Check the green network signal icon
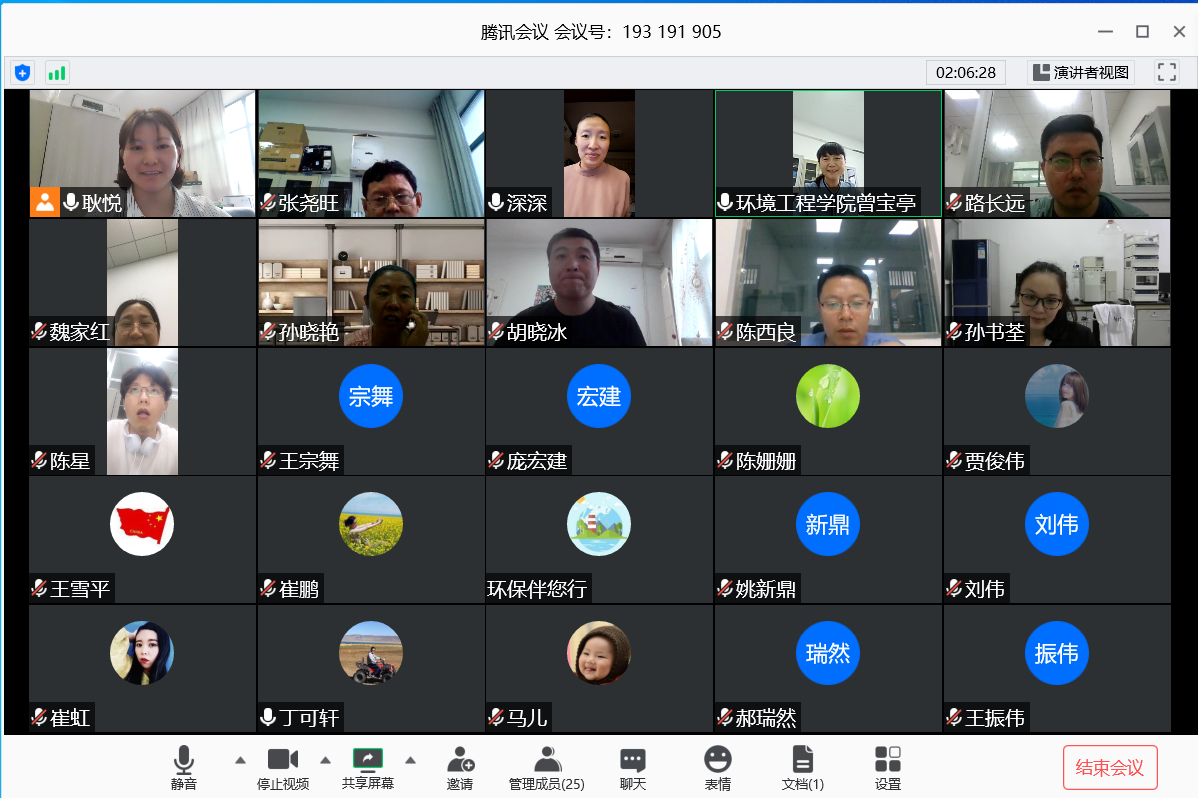The height and width of the screenshot is (798, 1198). coord(57,72)
